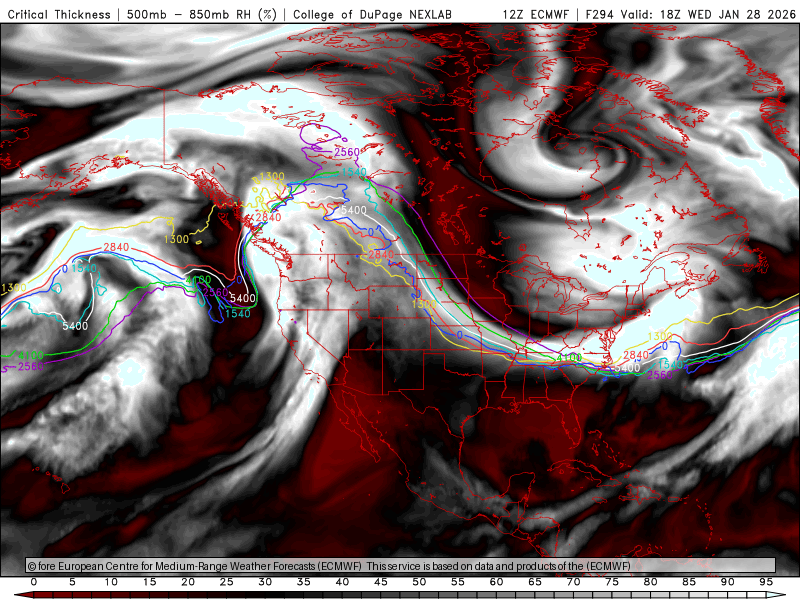Viewport: 800px width, 600px height.
Task: Select the "500mb – 850mb RH (%)" header label
Action: (202, 14)
